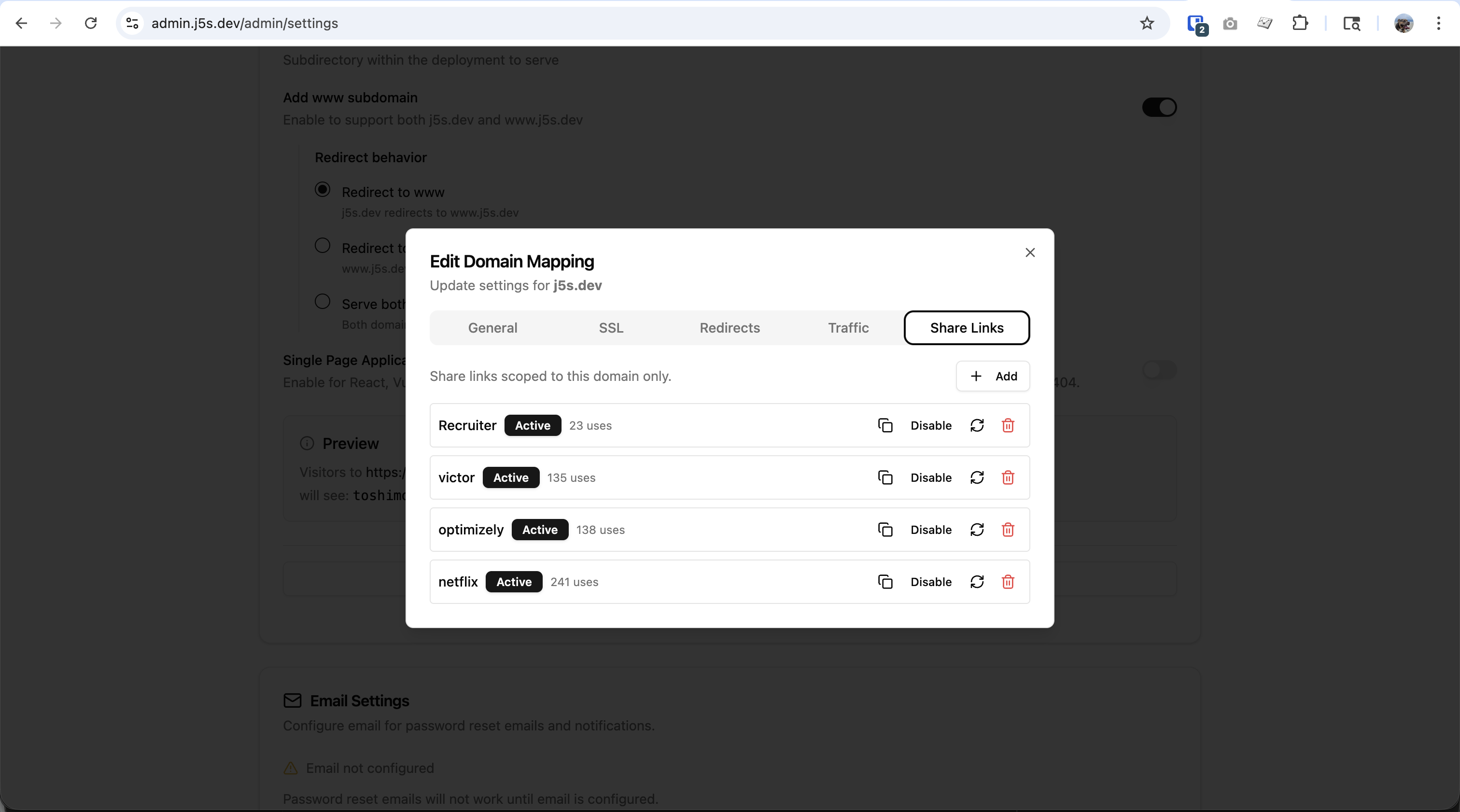Open the SSL tab
The image size is (1460, 812).
click(x=611, y=327)
